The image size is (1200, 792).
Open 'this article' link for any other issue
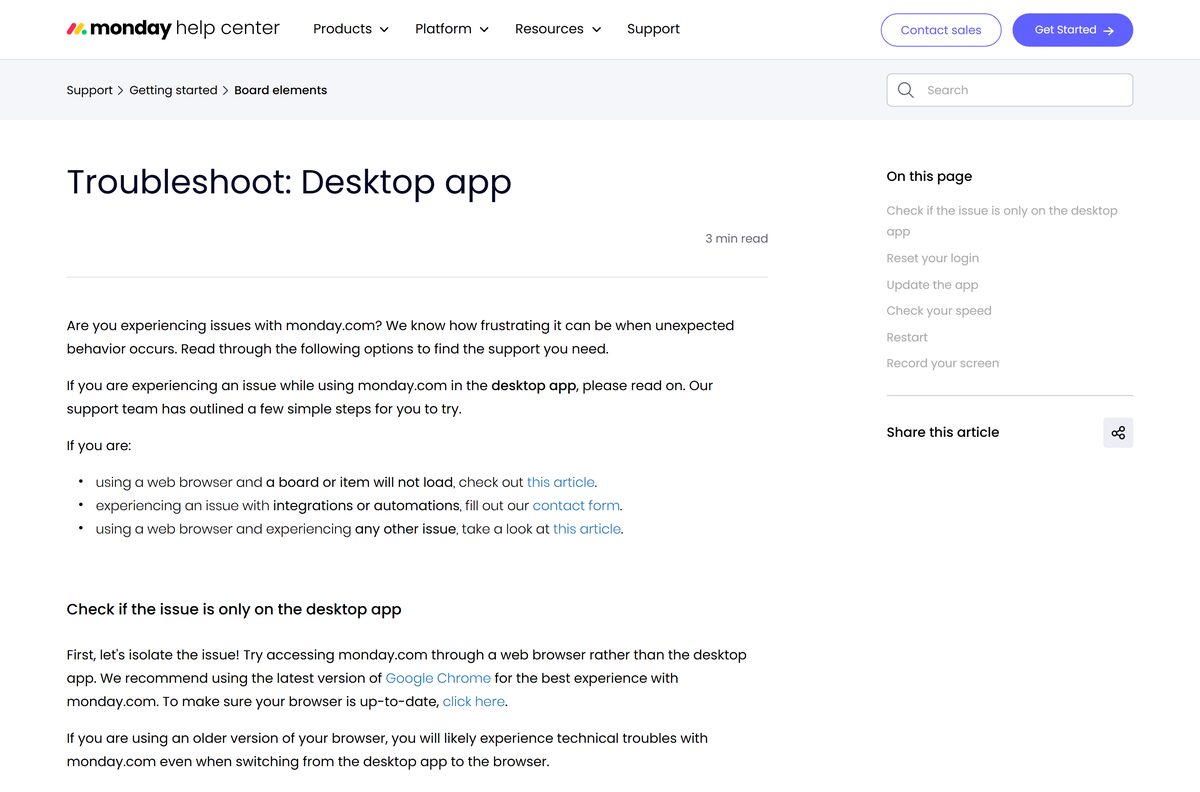[x=587, y=529]
